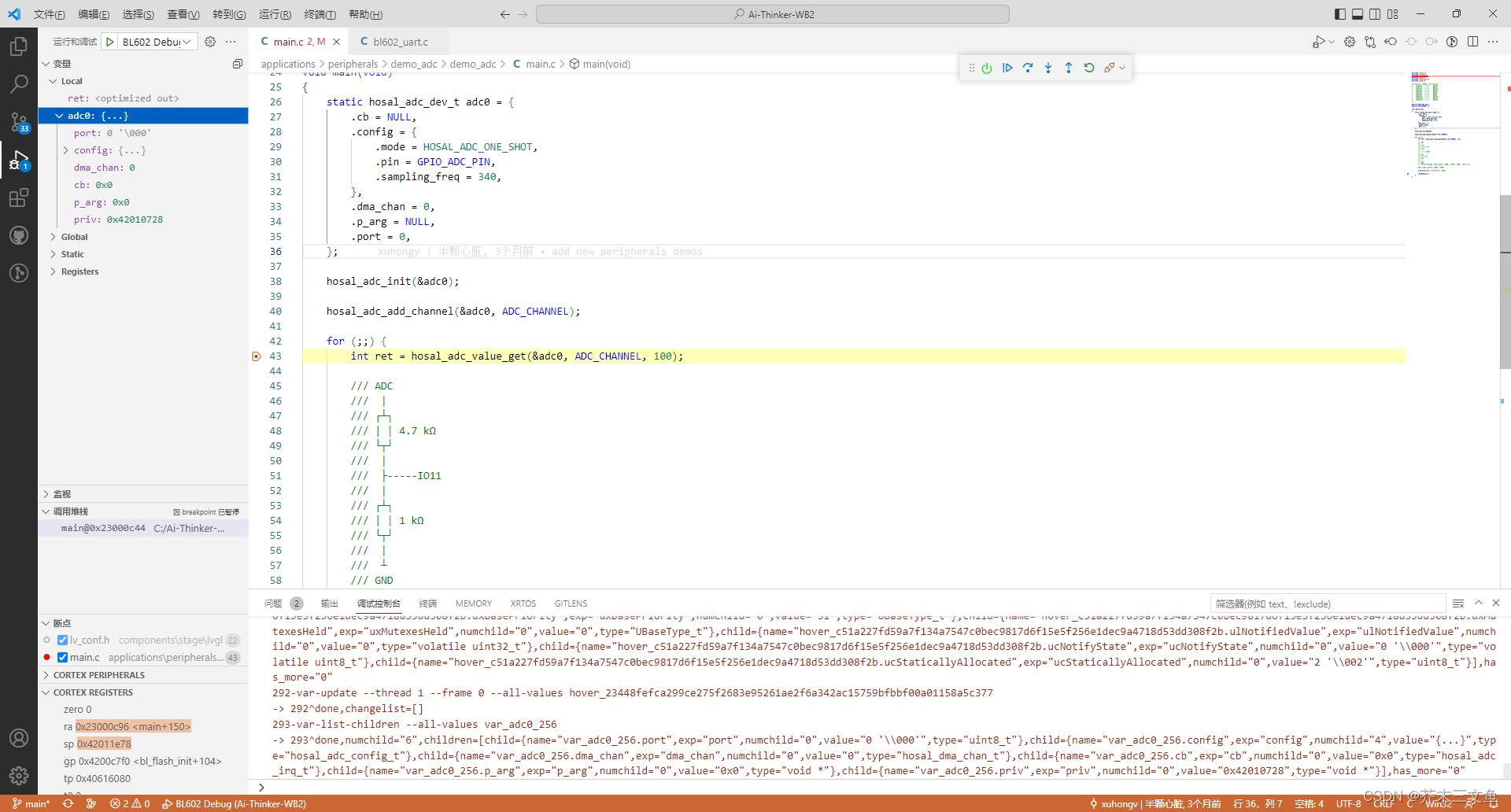The width and height of the screenshot is (1511, 812).
Task: Toggle the main.c breakpoint checkbox
Action: coord(62,657)
